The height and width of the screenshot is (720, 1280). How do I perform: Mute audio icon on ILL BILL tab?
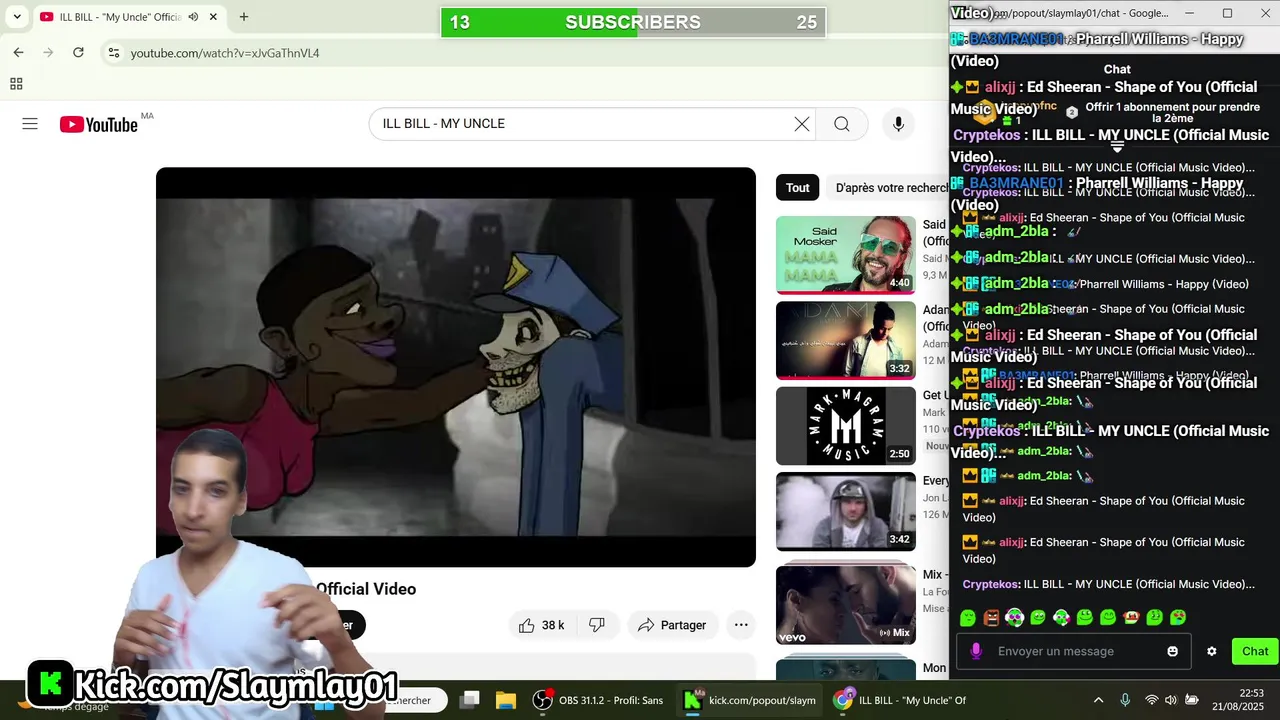point(193,17)
